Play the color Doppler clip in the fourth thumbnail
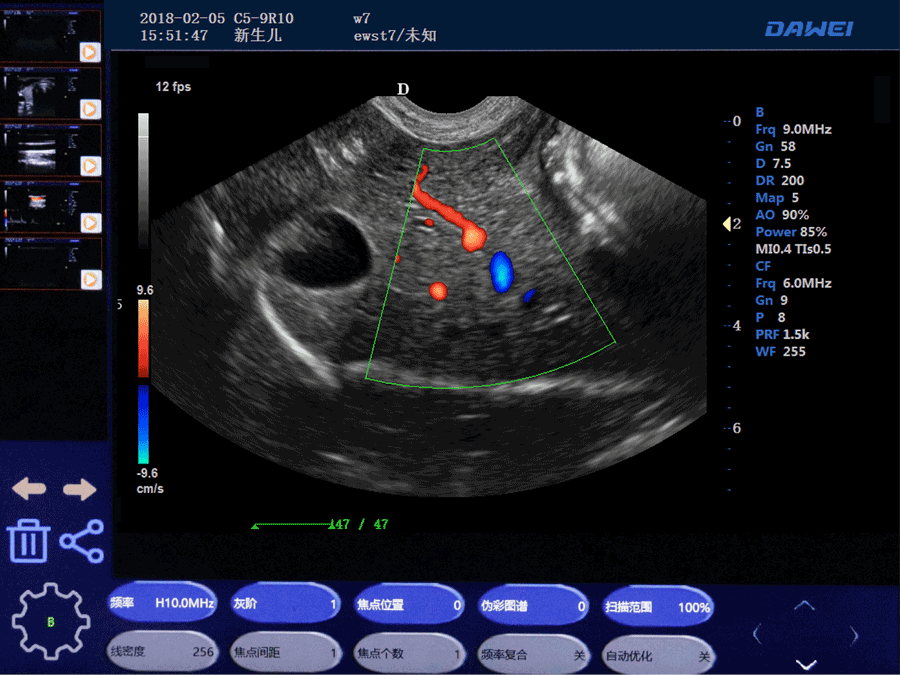 89,223
